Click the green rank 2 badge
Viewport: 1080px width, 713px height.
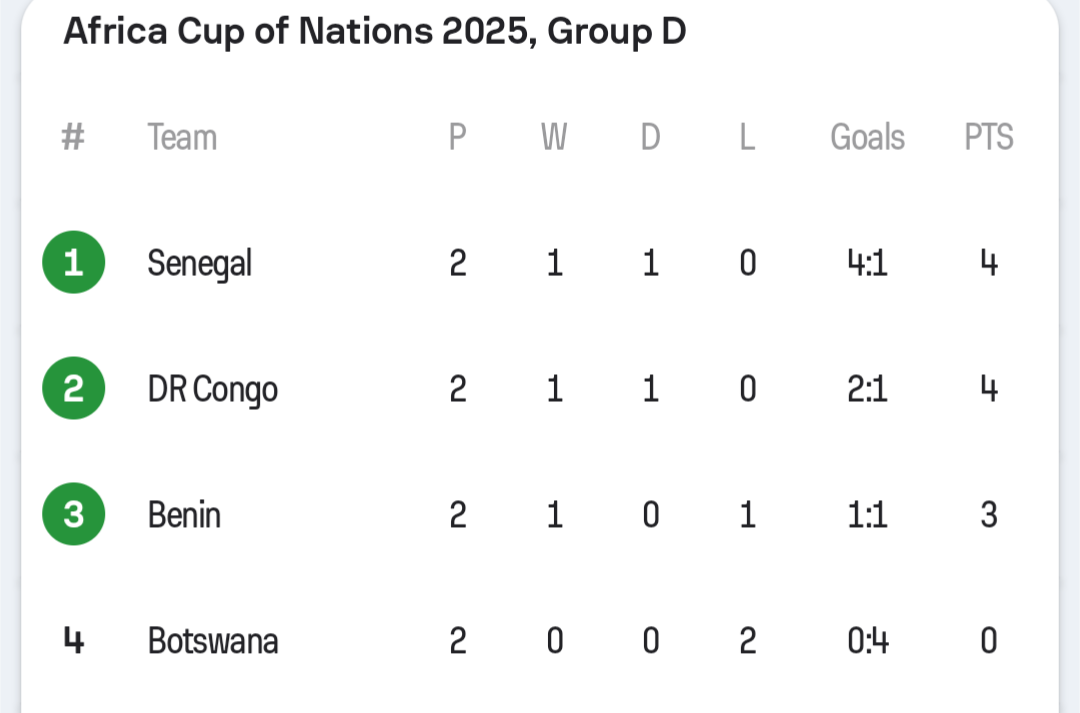(73, 389)
